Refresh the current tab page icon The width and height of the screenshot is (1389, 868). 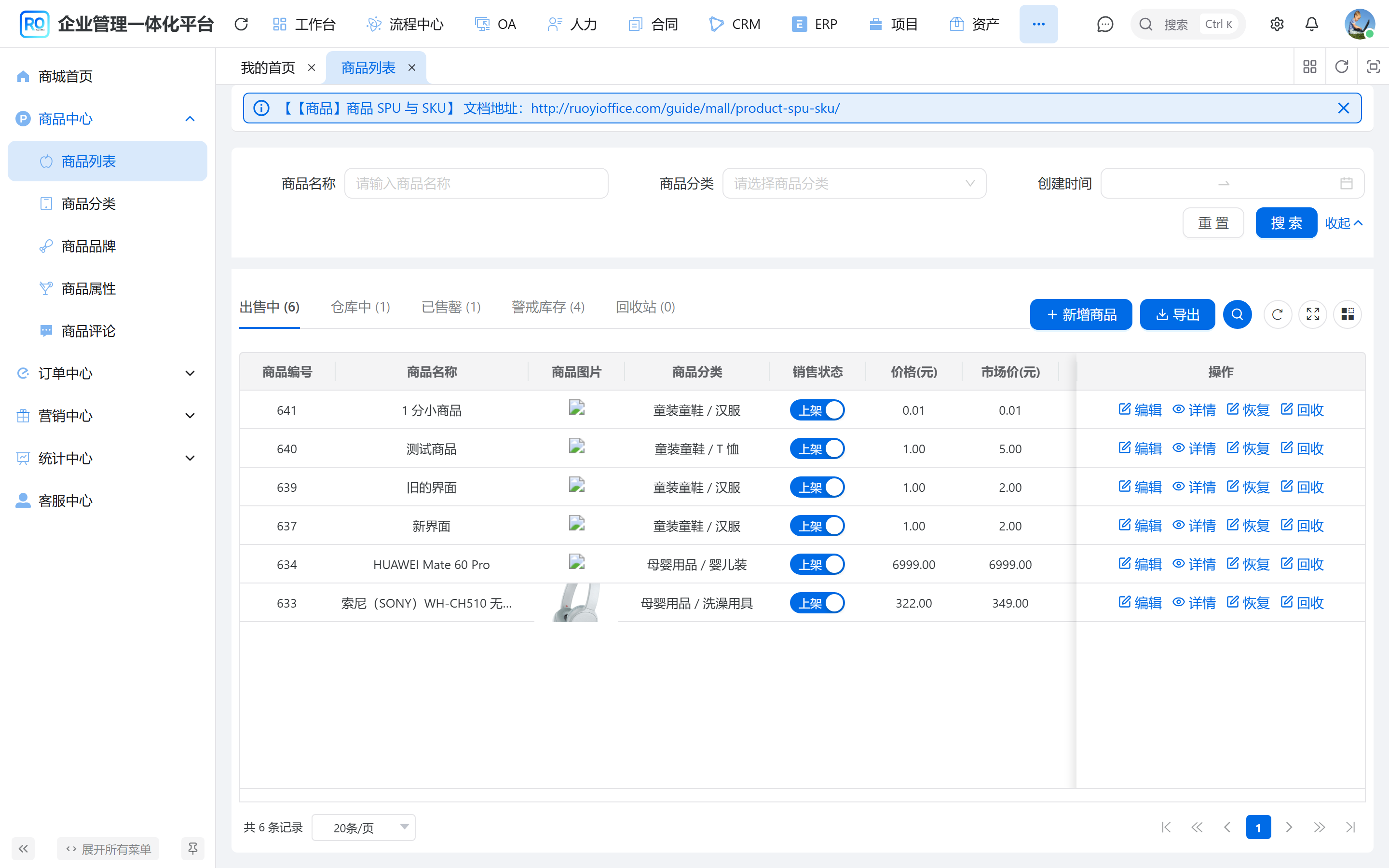coord(1341,67)
